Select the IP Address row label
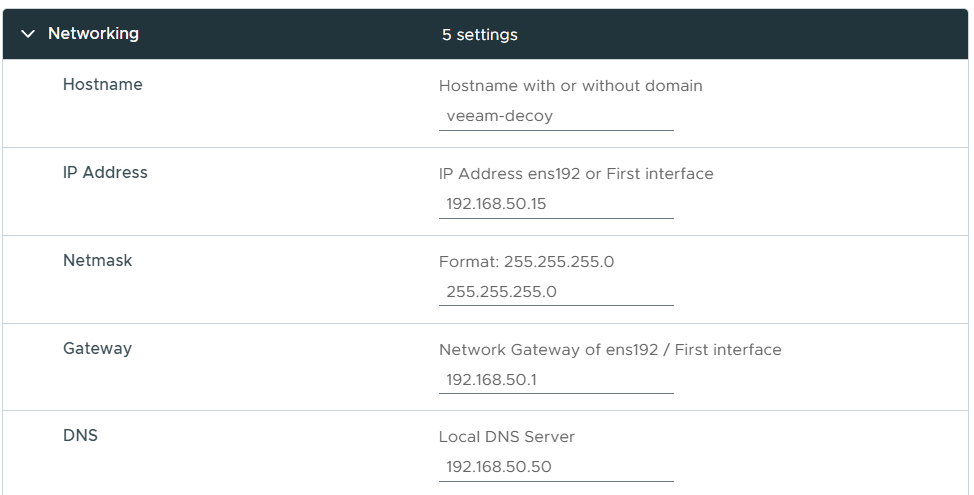The image size is (974, 495). coord(105,173)
